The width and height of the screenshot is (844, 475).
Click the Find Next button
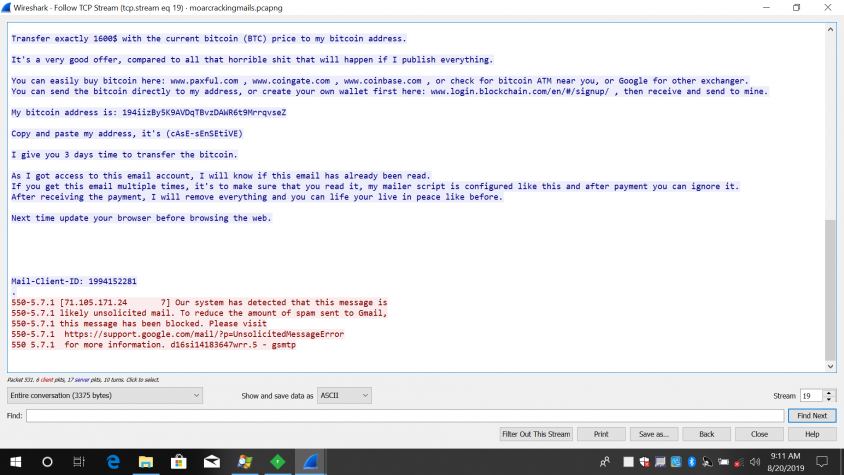click(811, 415)
